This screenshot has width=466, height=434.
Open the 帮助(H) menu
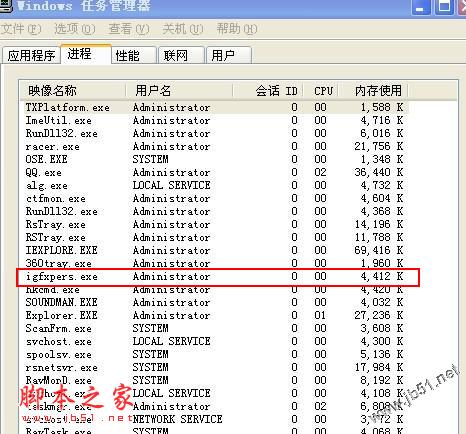237,29
